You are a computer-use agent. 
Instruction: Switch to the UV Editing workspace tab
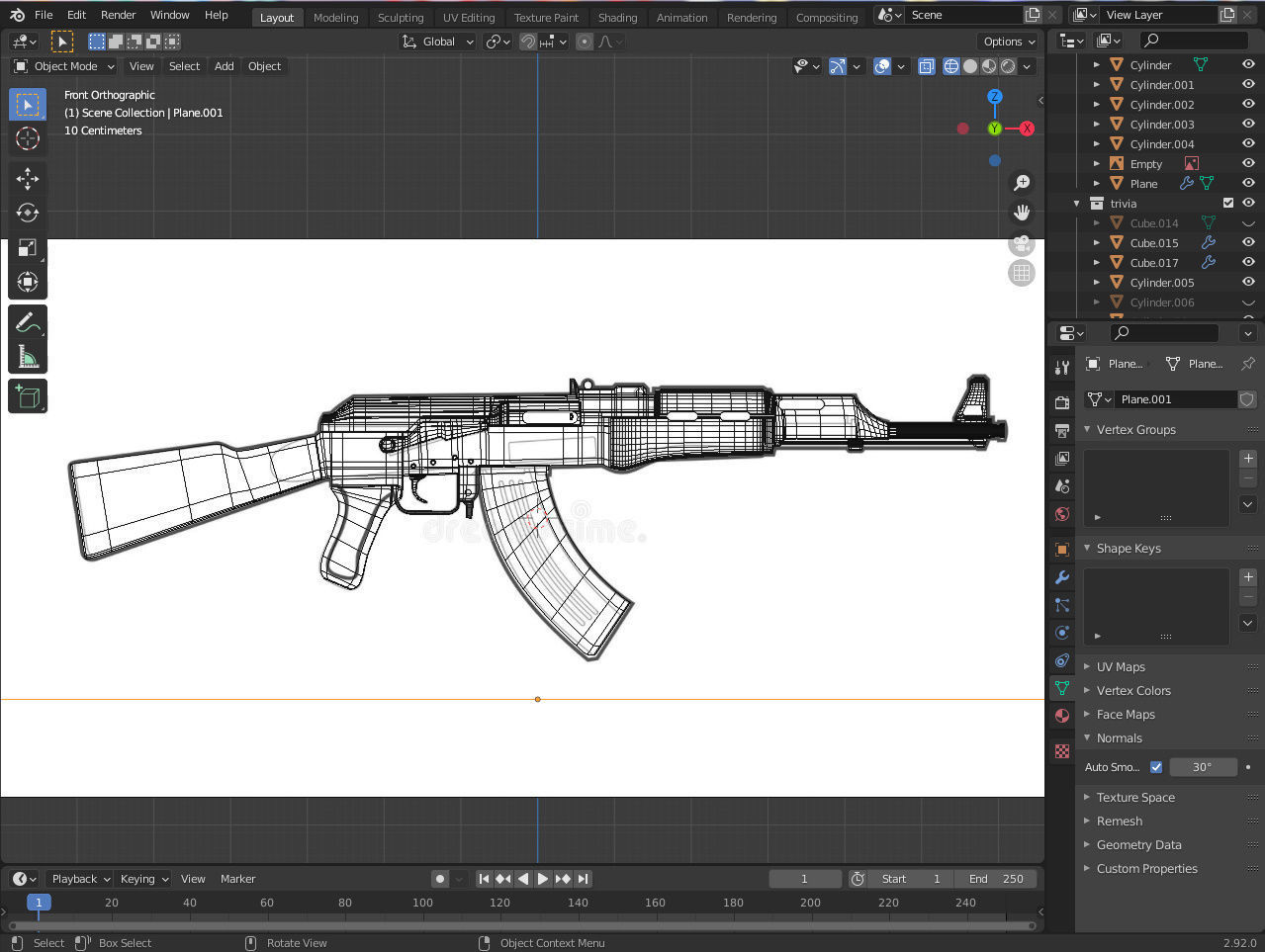469,18
